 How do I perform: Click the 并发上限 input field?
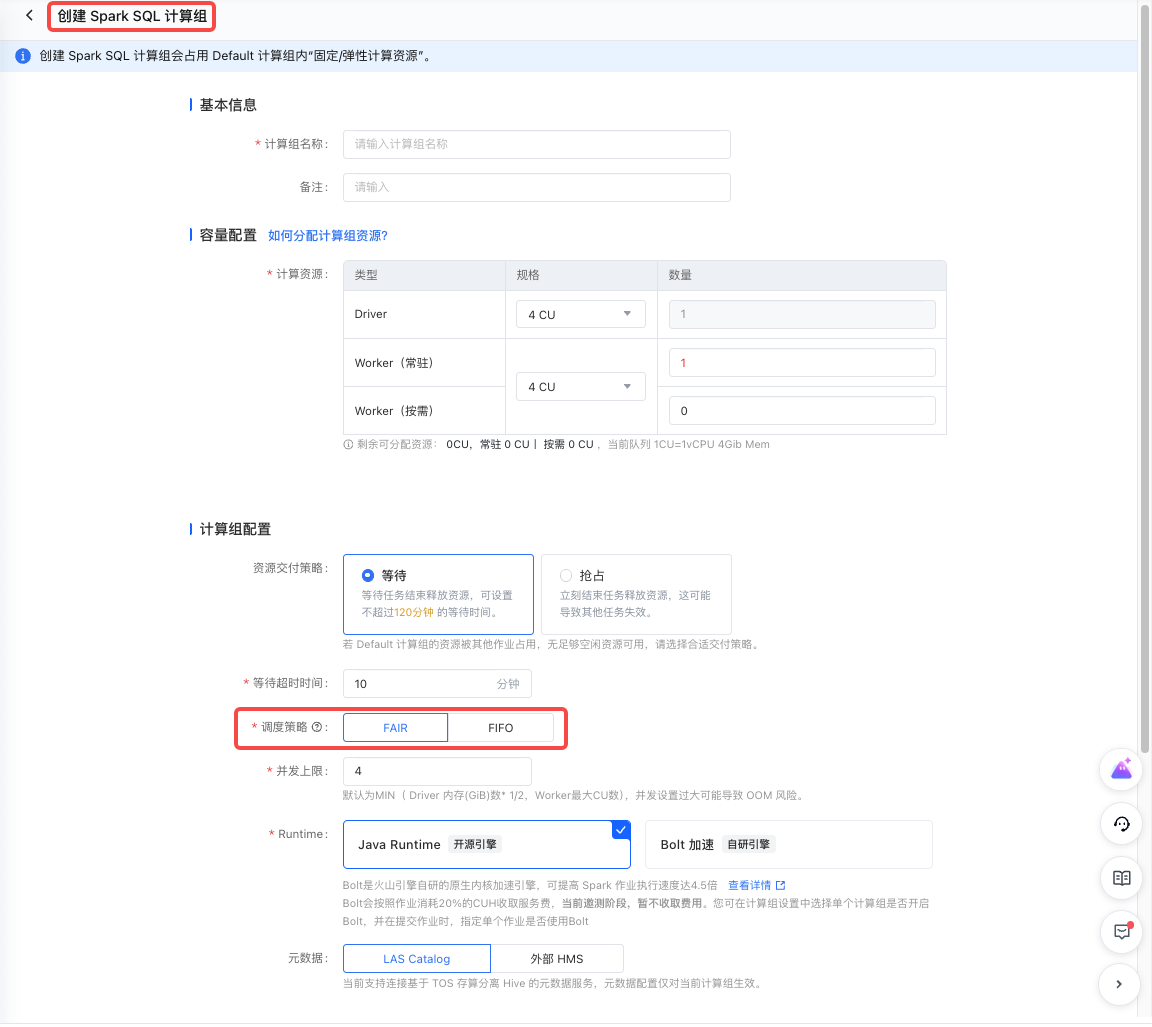coord(436,771)
